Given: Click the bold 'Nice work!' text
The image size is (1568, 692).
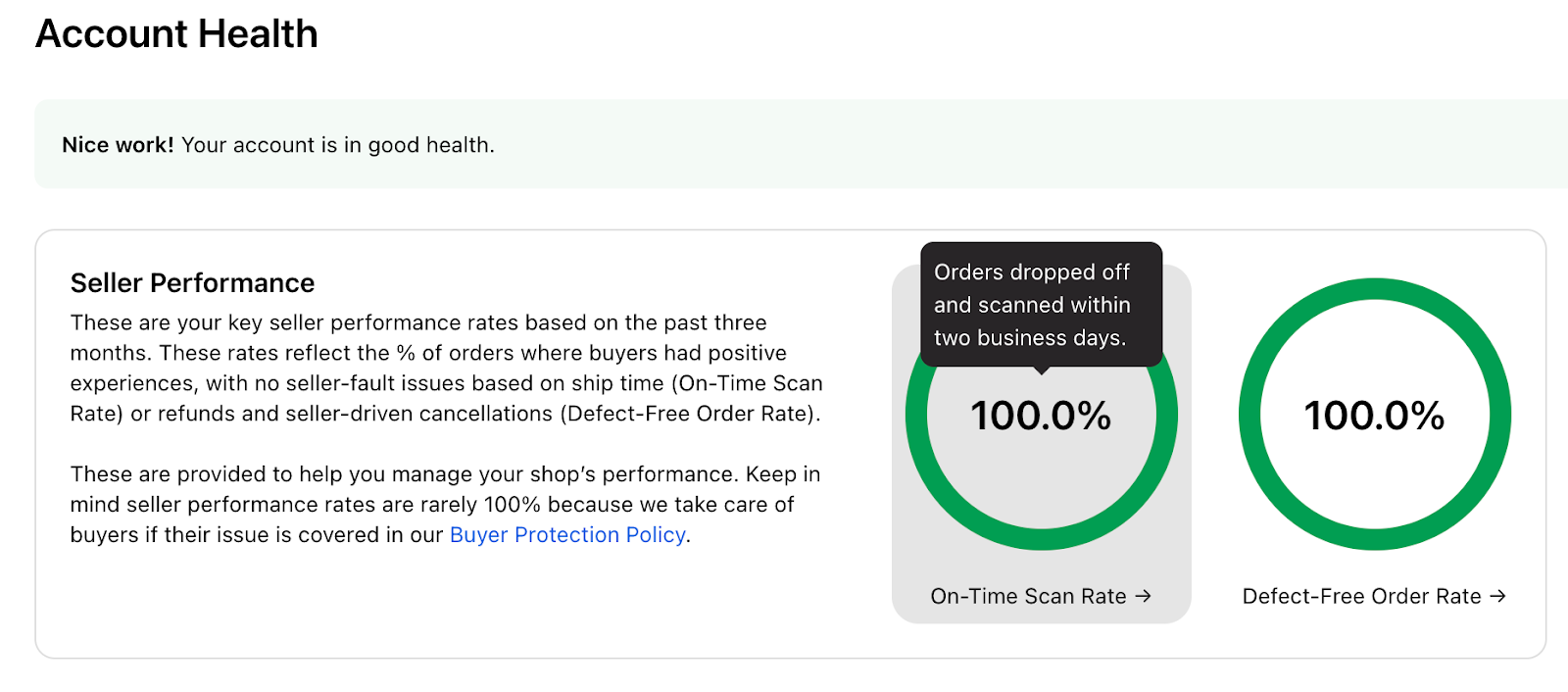Looking at the screenshot, I should [118, 145].
